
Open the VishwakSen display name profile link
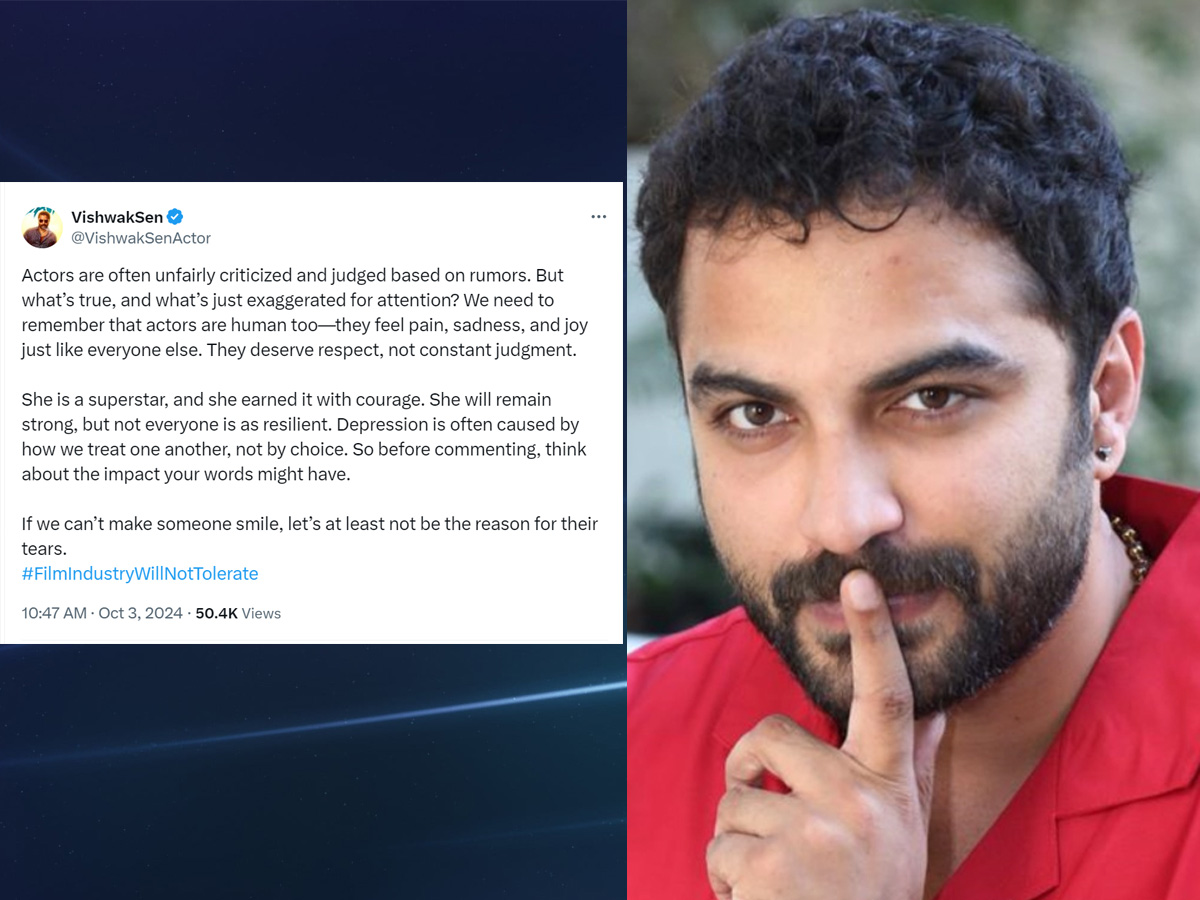(x=117, y=217)
